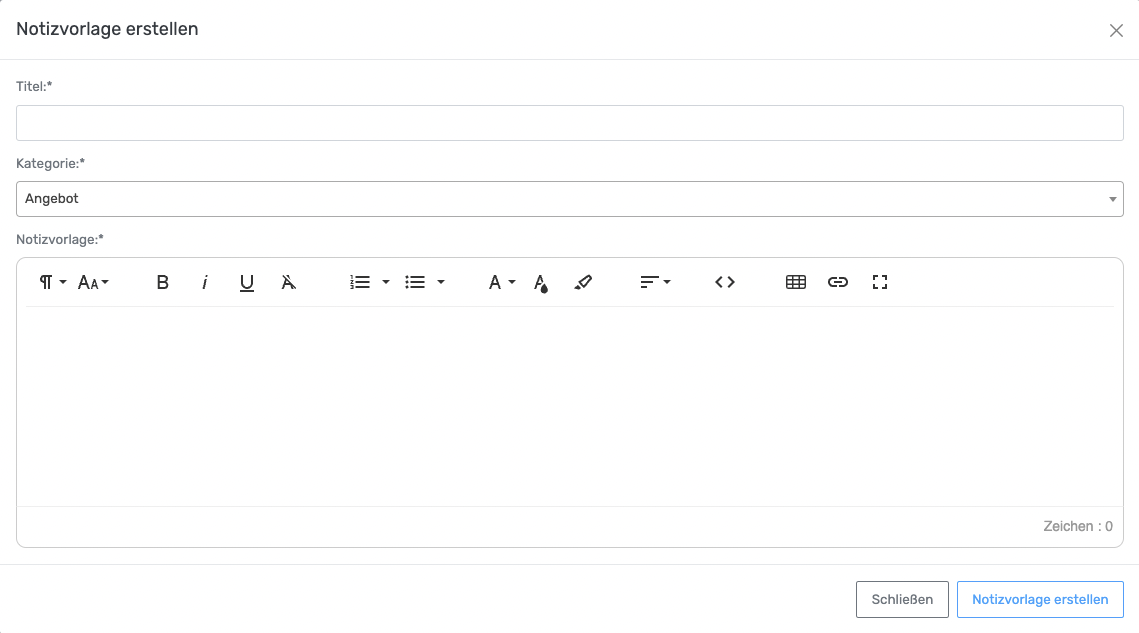Switch the editor to fullscreen mode

[x=880, y=283]
